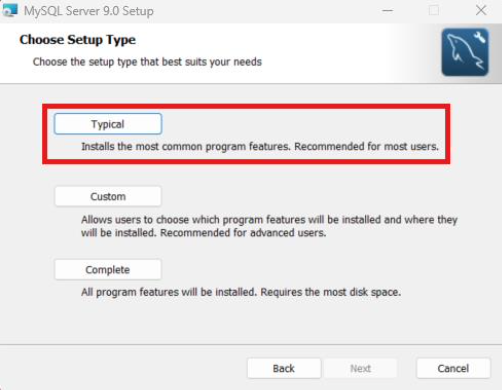This screenshot has height=390, width=502.
Task: Click the installer icon in title bar
Action: pos(9,10)
